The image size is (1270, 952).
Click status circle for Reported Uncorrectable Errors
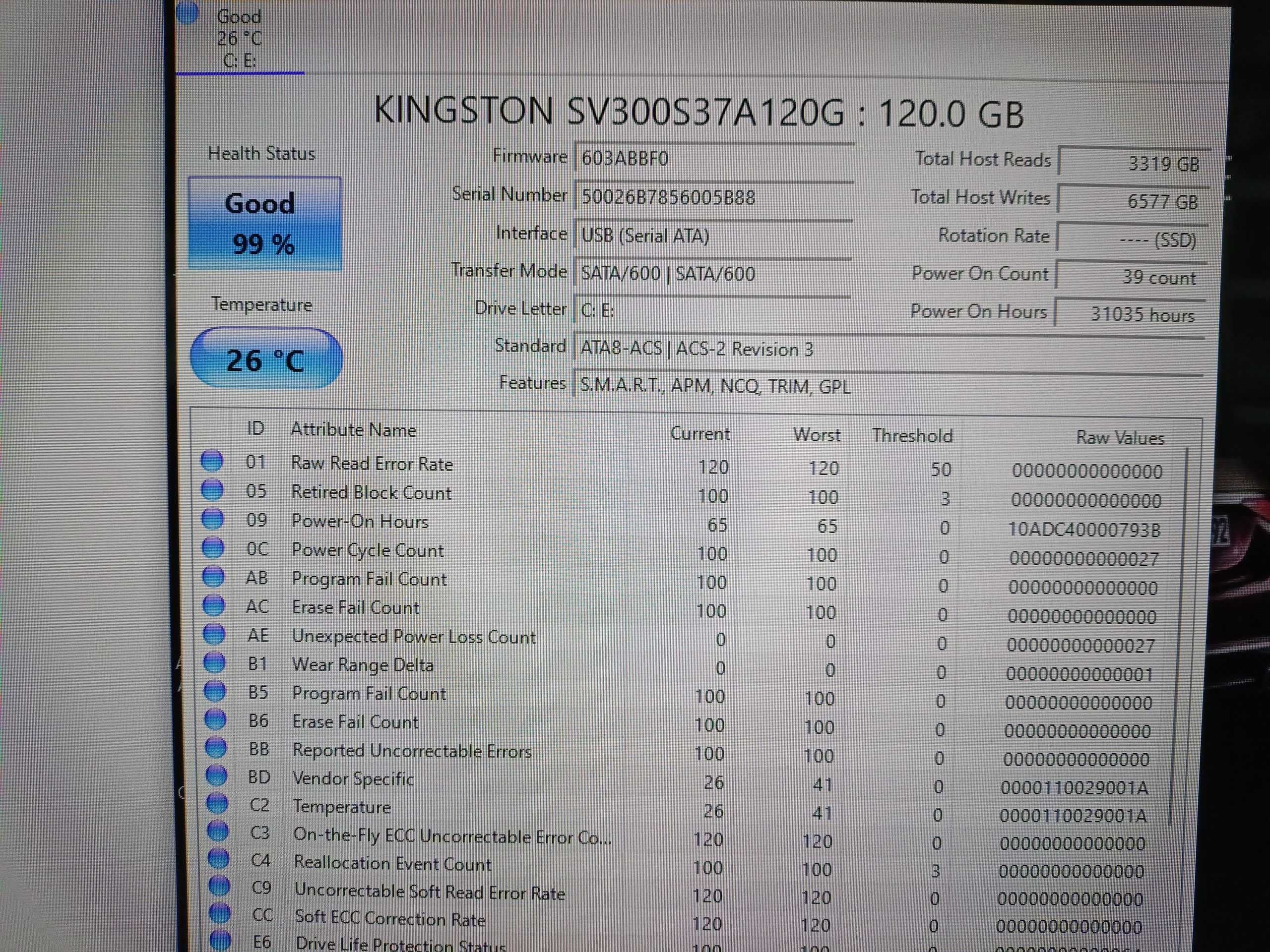pyautogui.click(x=216, y=747)
